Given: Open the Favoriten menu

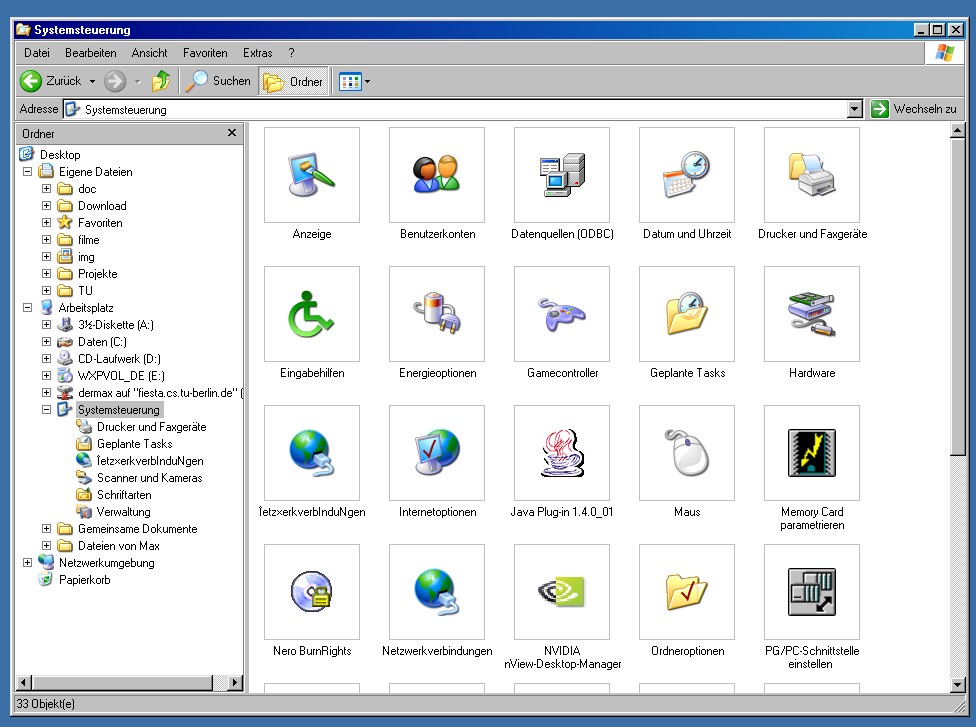Looking at the screenshot, I should (x=205, y=53).
